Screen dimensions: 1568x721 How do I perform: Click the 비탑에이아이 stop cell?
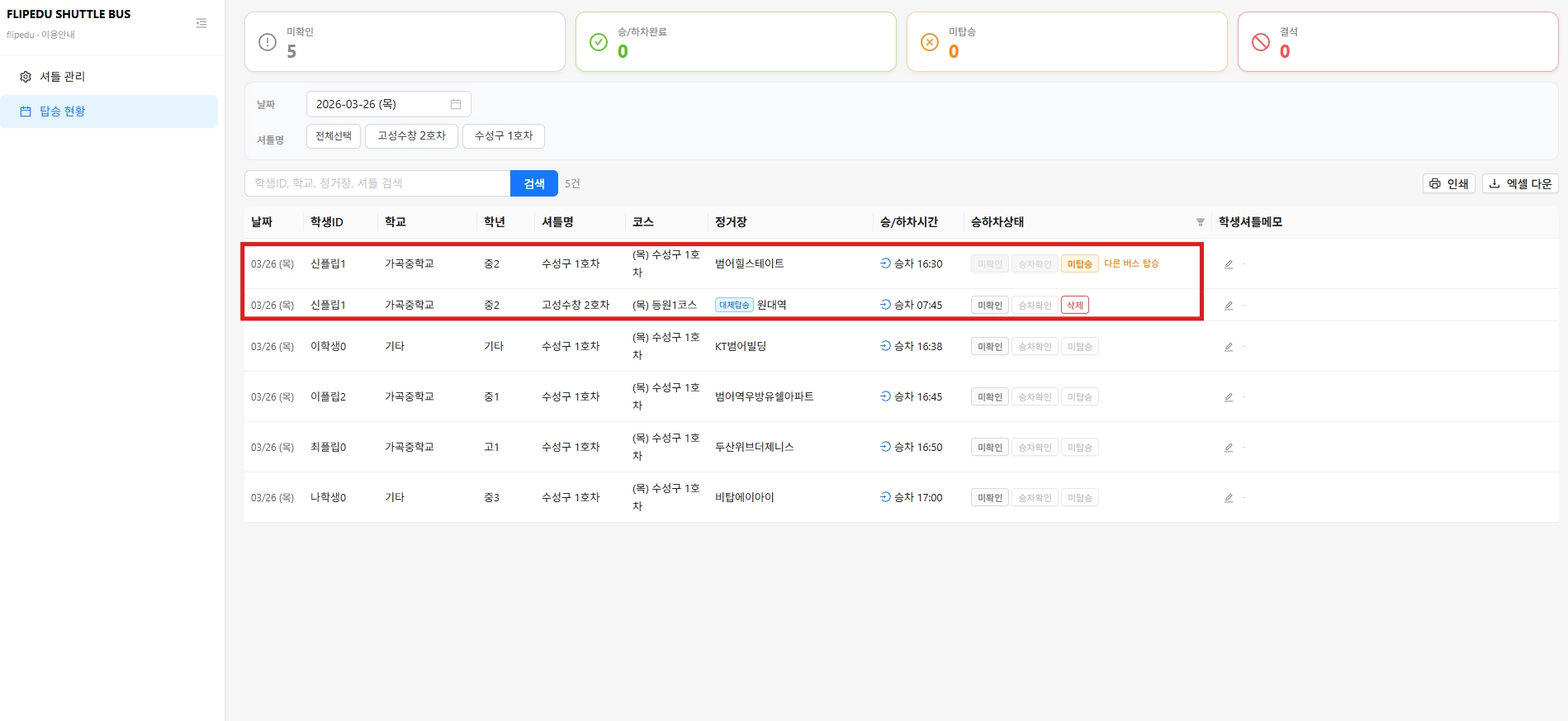(x=745, y=498)
